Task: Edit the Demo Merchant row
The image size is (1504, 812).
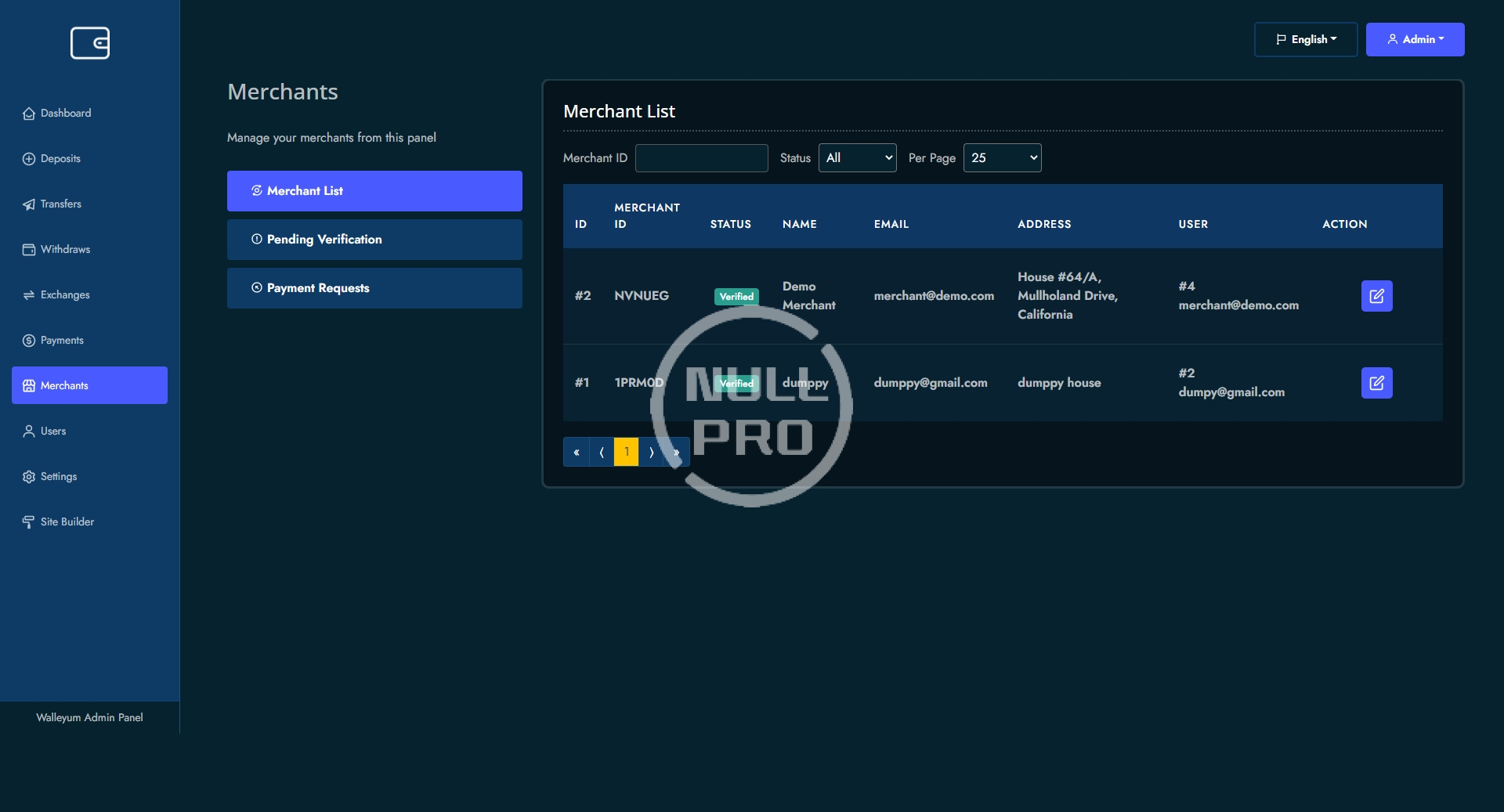Action: coord(1376,296)
